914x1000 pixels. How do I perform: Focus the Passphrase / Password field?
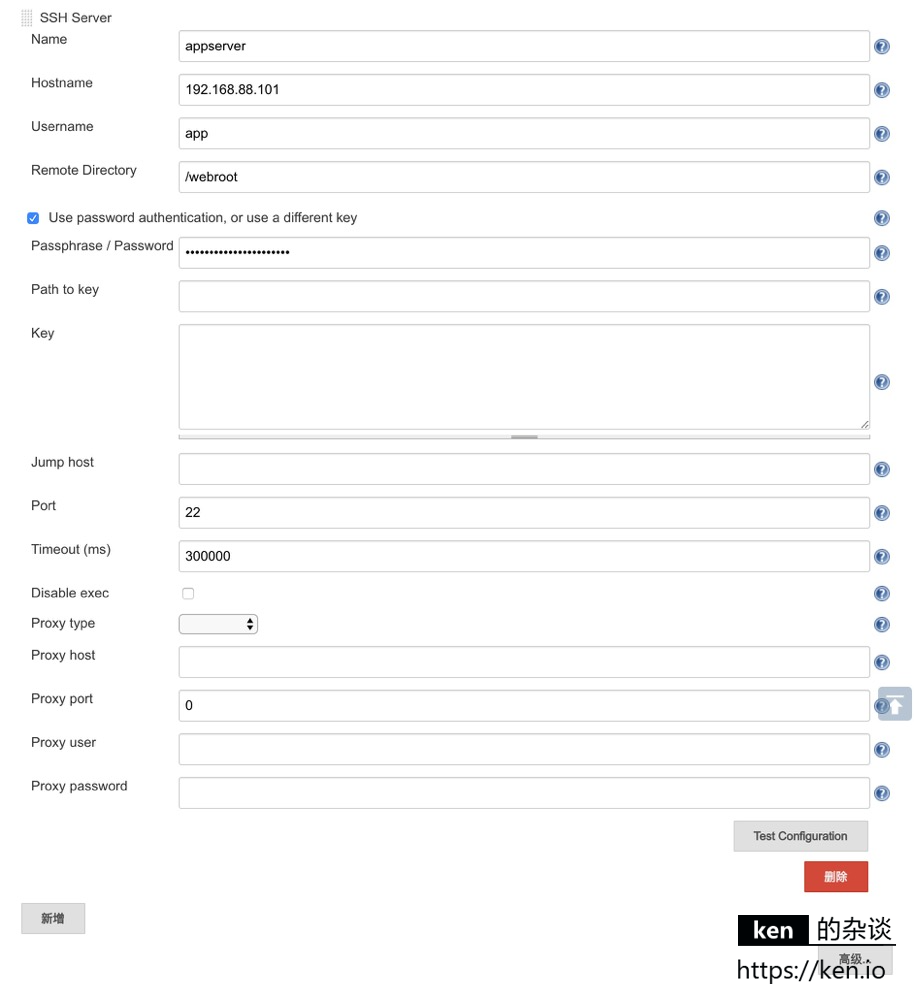[524, 253]
